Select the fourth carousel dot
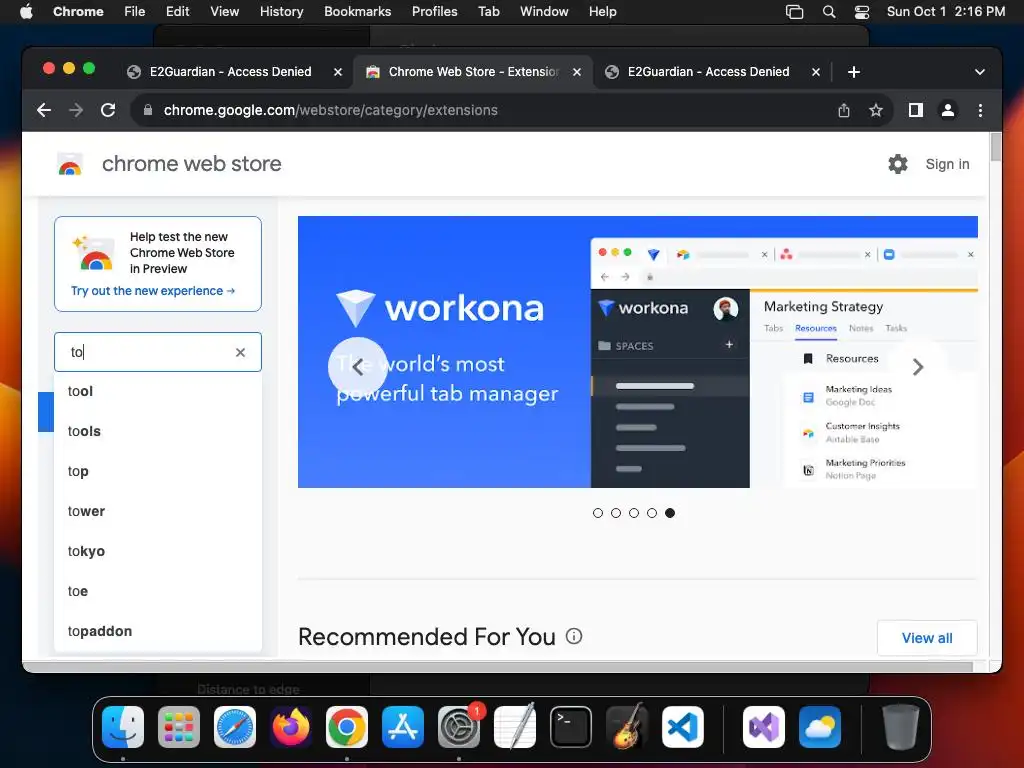This screenshot has height=768, width=1024. [x=652, y=513]
